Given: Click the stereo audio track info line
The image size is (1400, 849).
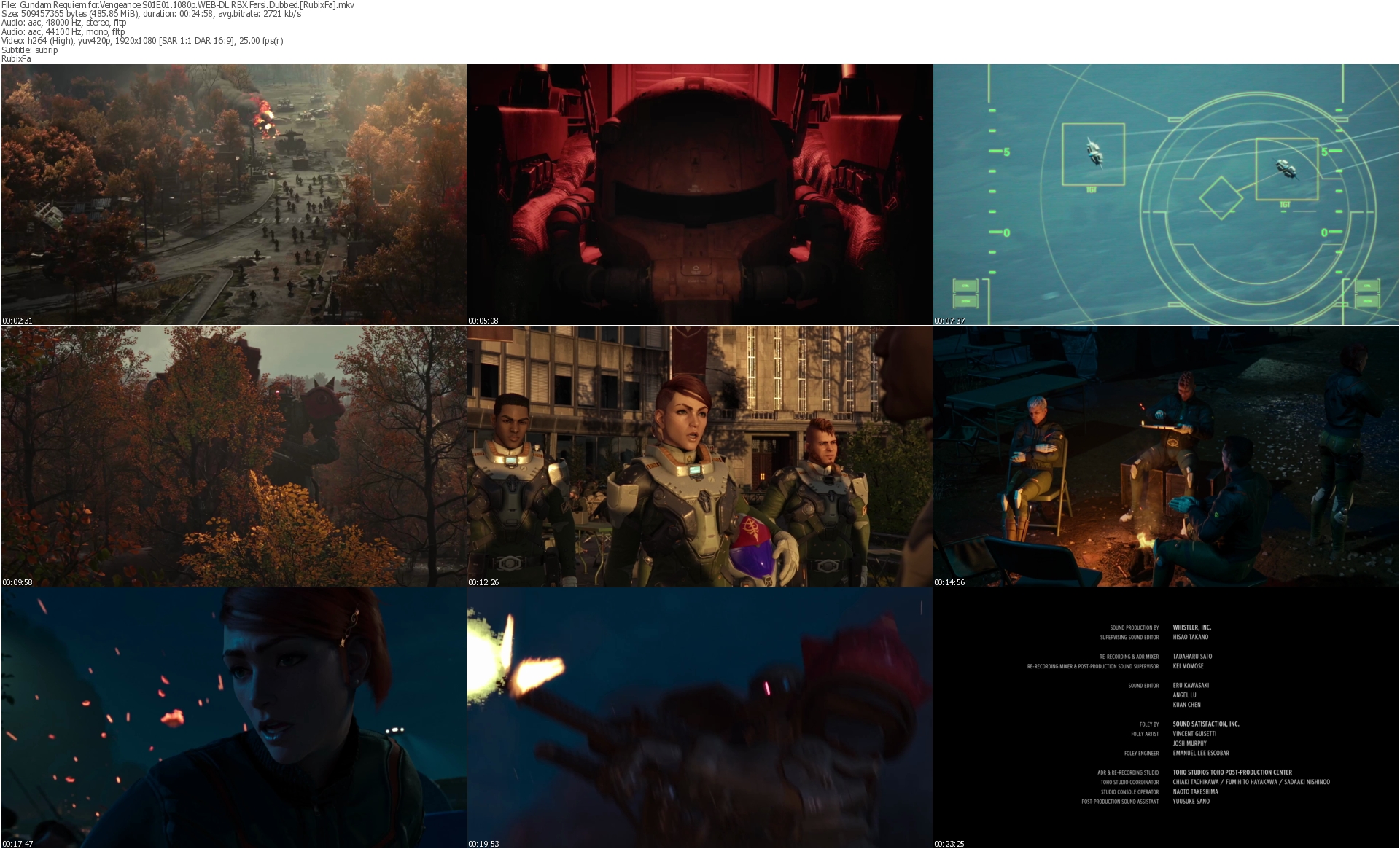Looking at the screenshot, I should pos(63,23).
